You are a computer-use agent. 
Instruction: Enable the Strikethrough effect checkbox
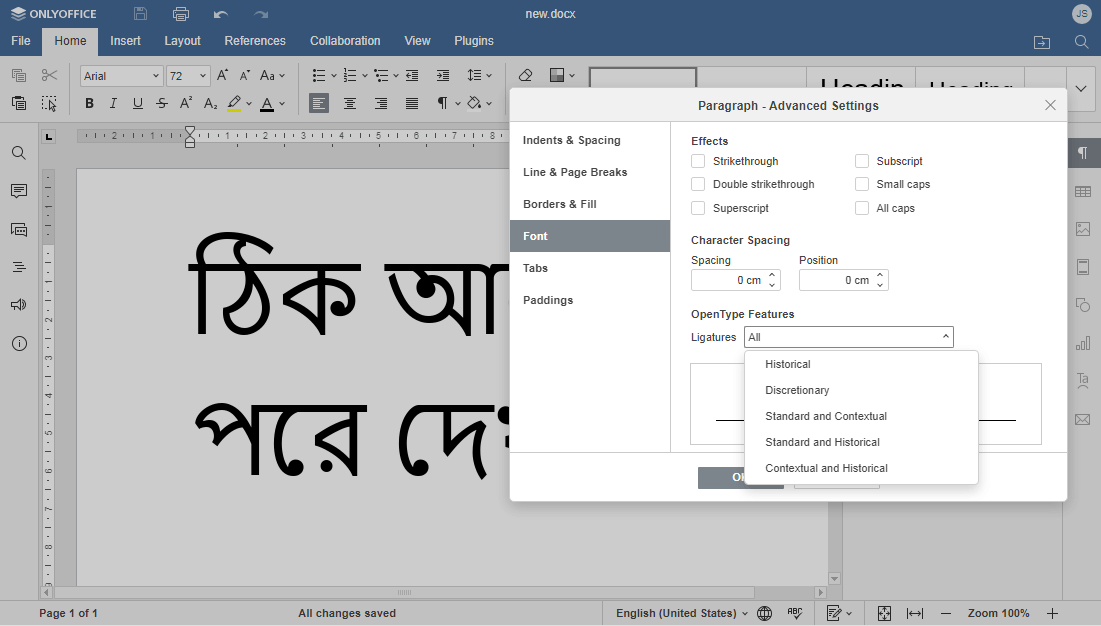[697, 161]
